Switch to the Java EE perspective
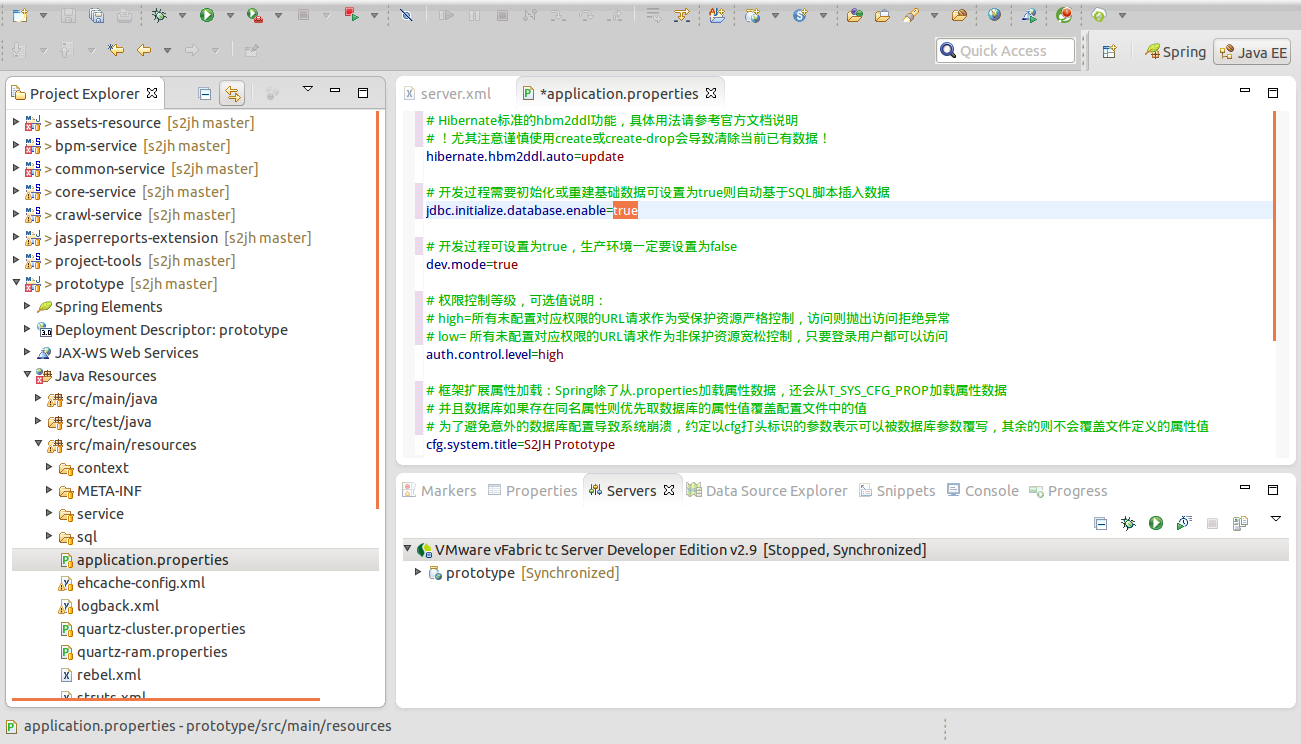1301x744 pixels. [x=1252, y=52]
